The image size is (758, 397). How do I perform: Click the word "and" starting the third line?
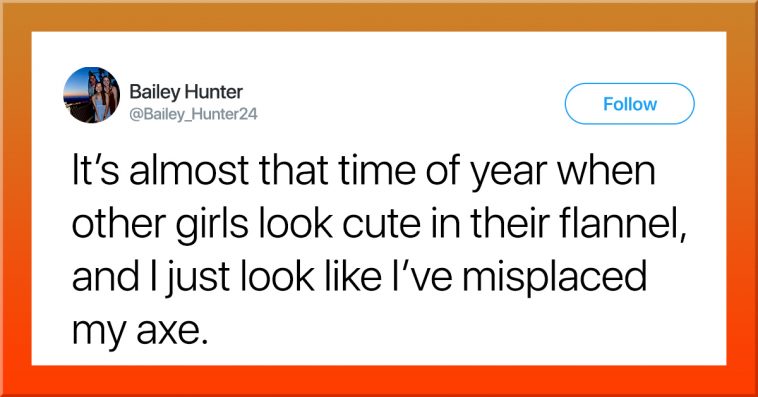click(105, 277)
